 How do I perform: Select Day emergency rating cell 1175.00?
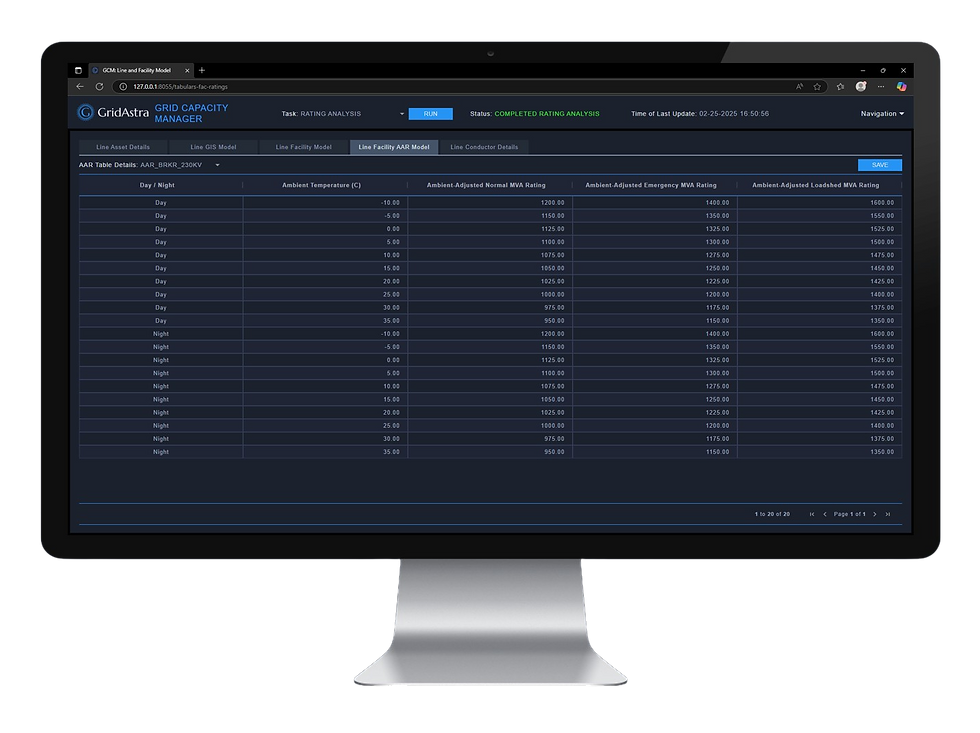(x=655, y=307)
